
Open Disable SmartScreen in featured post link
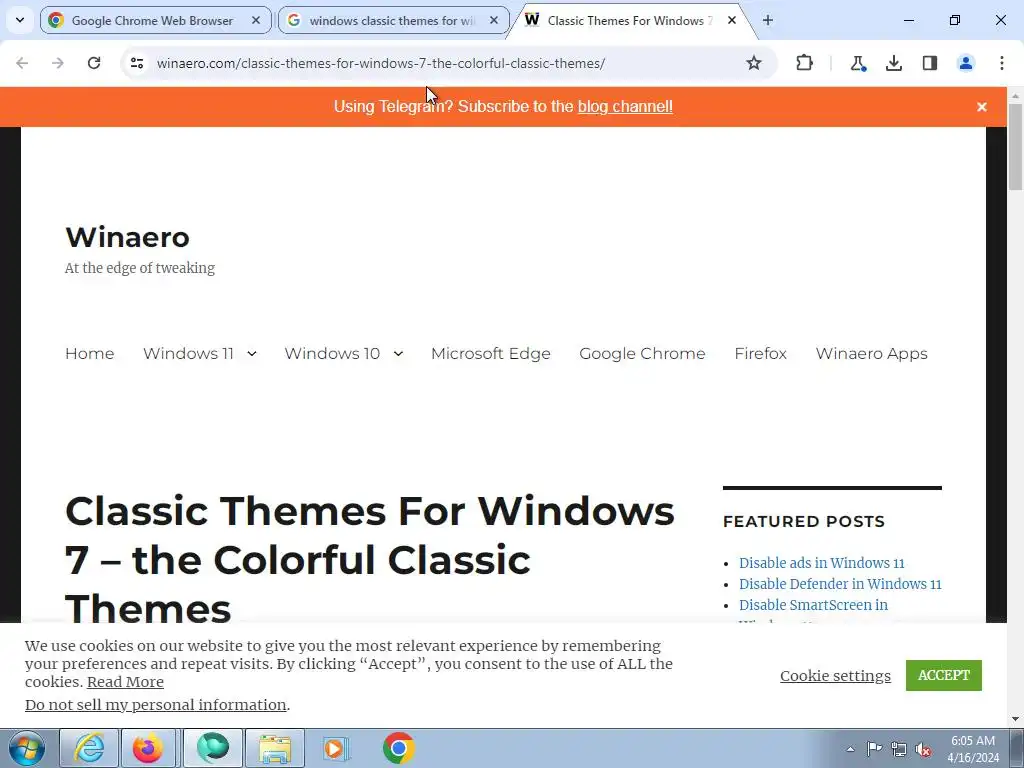coord(813,605)
